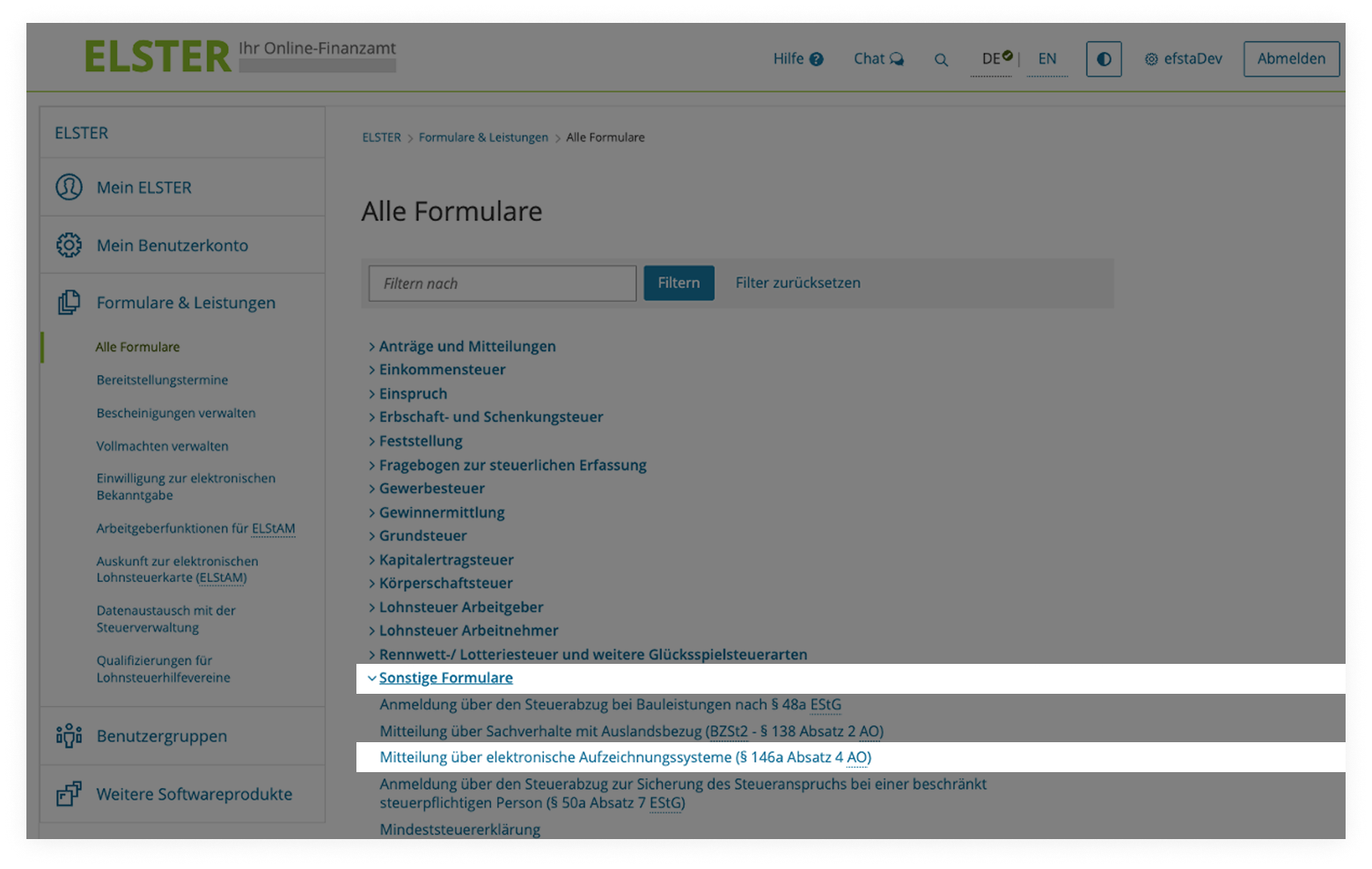The width and height of the screenshot is (1372, 869).
Task: Click the Mein Benutzerkonto gear icon
Action: (x=69, y=245)
